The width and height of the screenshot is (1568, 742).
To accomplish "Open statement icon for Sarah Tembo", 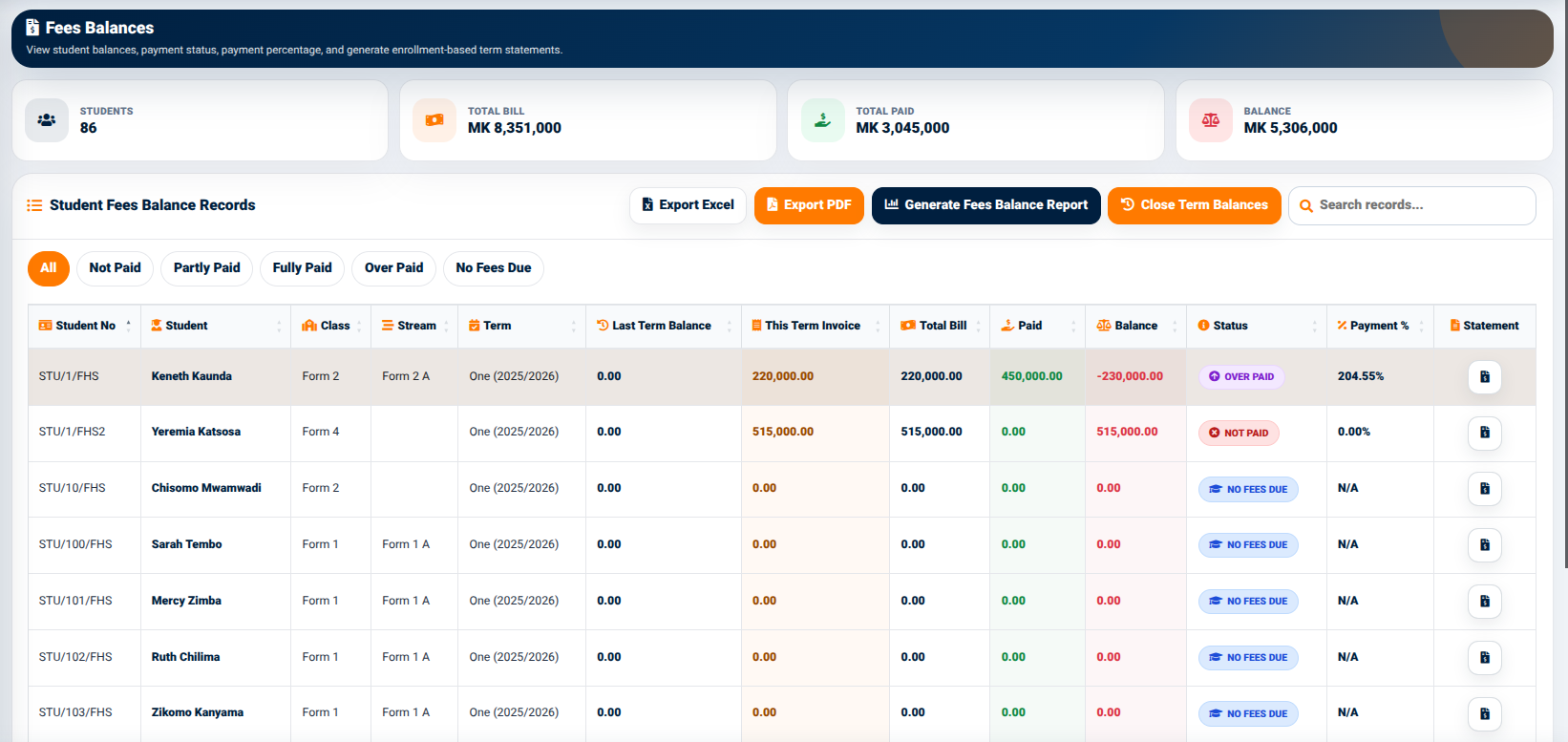I will [1484, 544].
